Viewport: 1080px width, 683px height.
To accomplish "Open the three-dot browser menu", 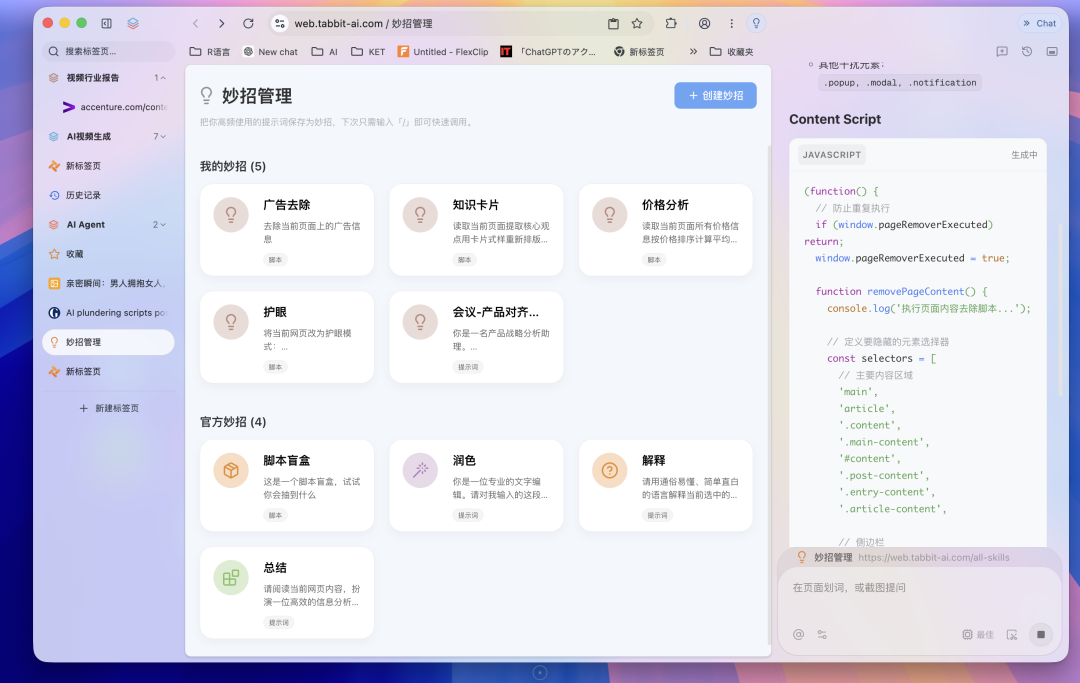I will [731, 23].
